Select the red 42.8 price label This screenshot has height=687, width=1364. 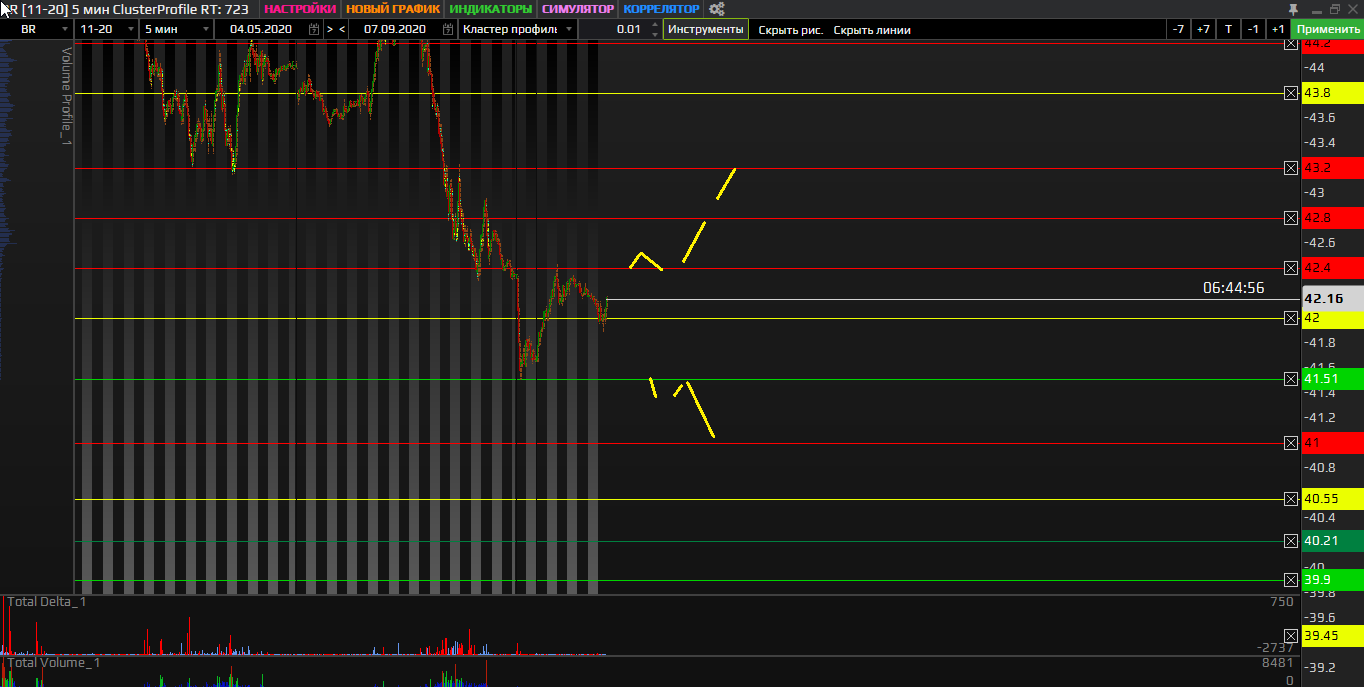pos(1332,218)
